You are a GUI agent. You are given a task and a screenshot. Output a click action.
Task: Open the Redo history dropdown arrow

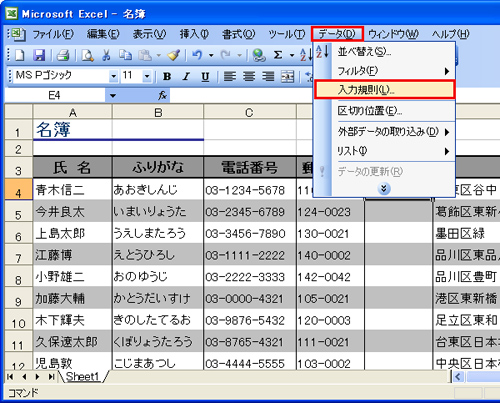pyautogui.click(x=240, y=55)
